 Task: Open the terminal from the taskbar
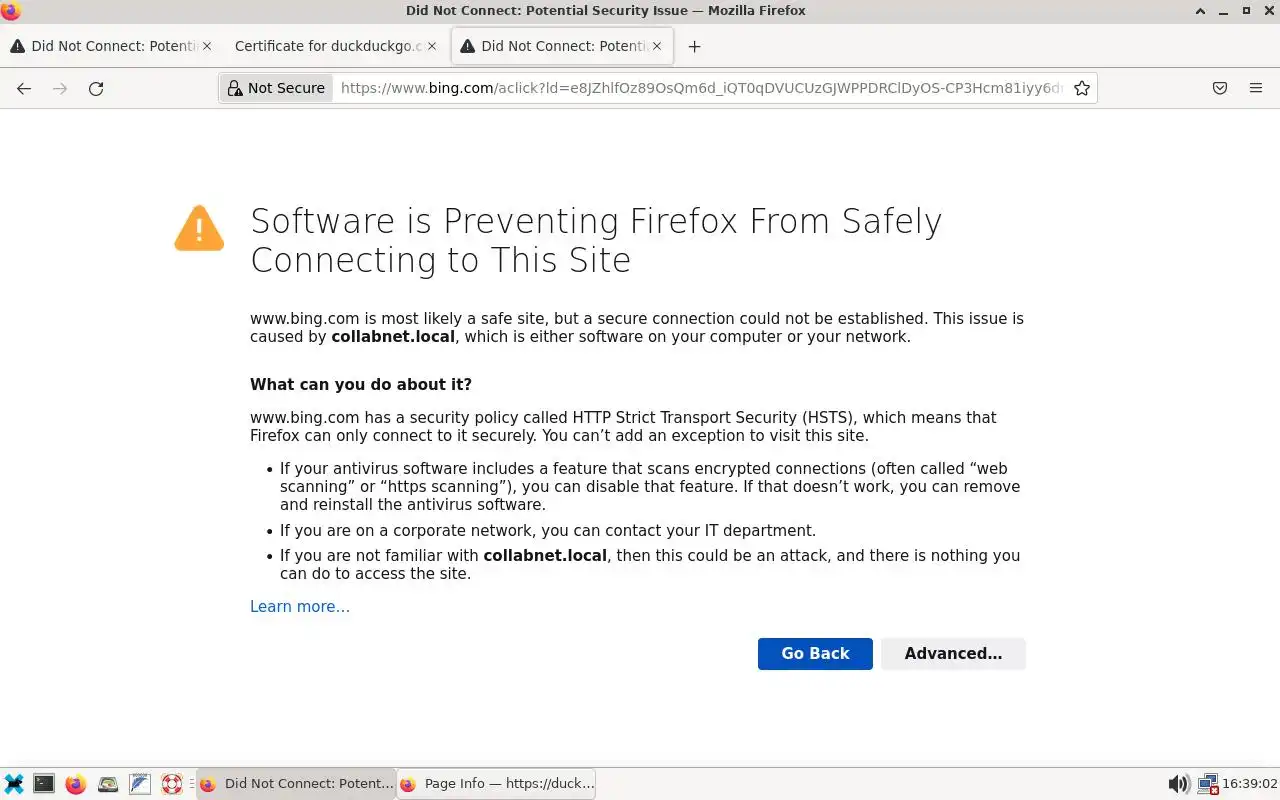[x=44, y=784]
